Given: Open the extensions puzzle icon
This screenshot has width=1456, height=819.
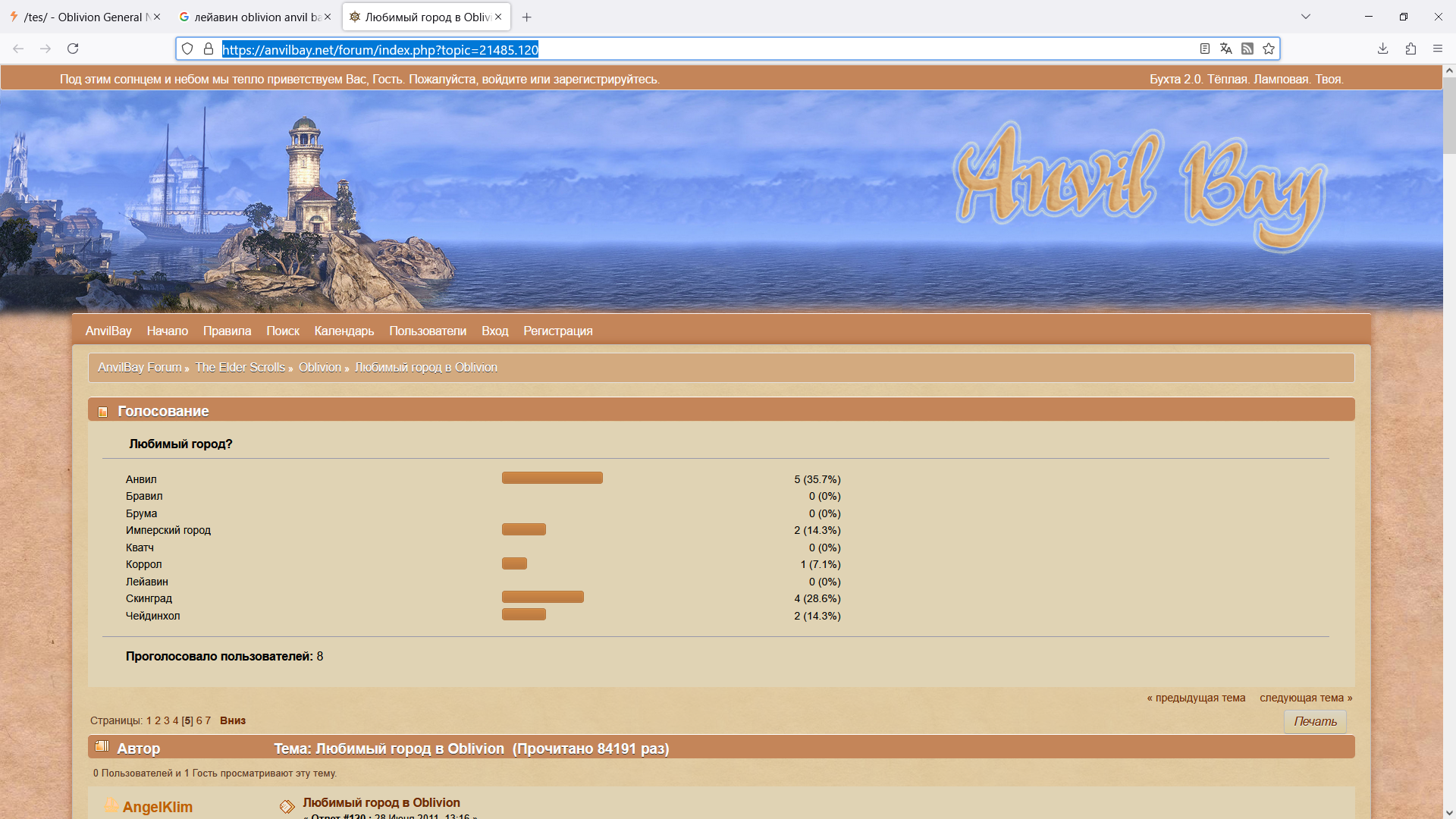Looking at the screenshot, I should coord(1410,49).
